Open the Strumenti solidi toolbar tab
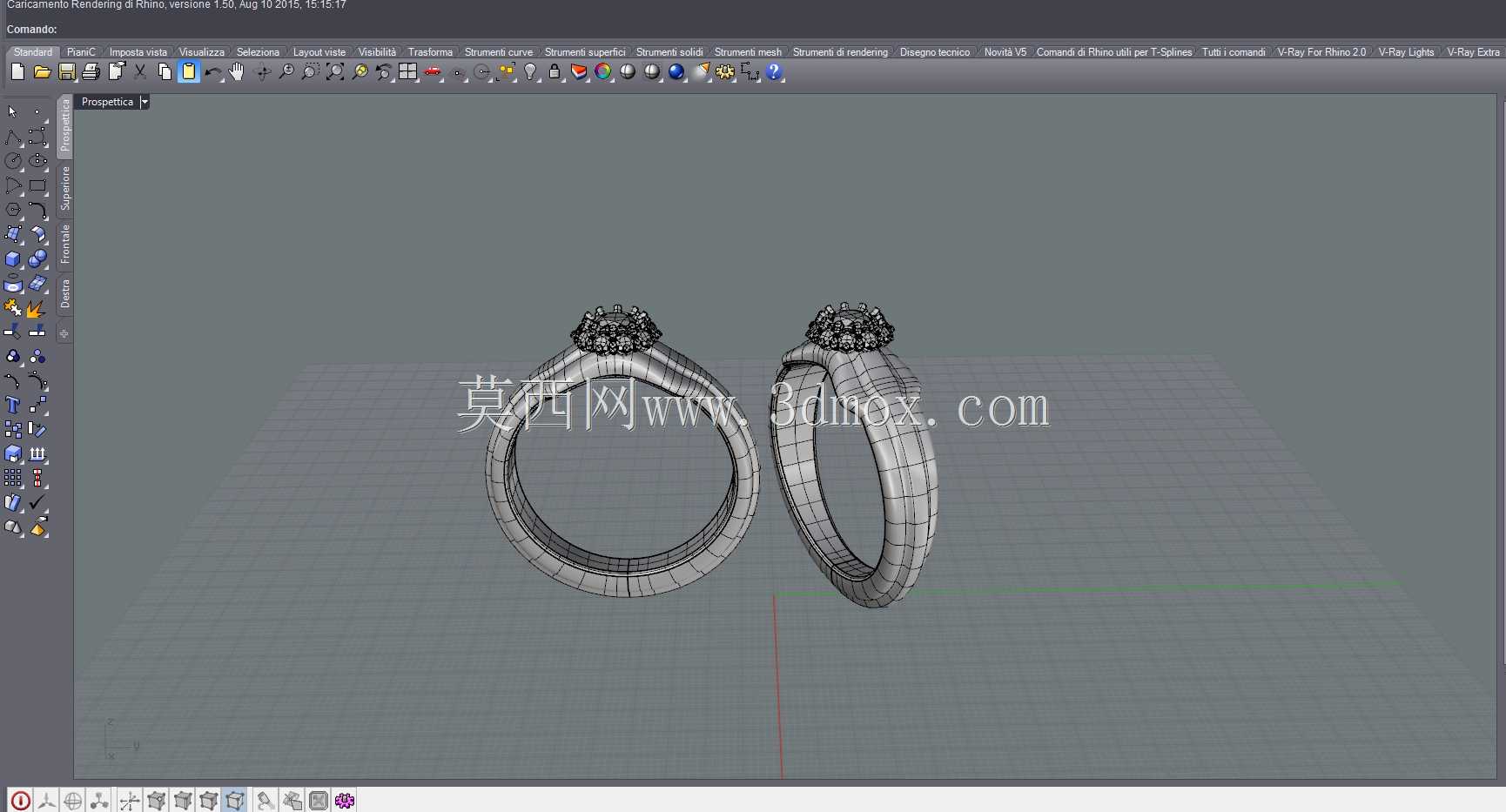This screenshot has height=812, width=1506. [669, 52]
